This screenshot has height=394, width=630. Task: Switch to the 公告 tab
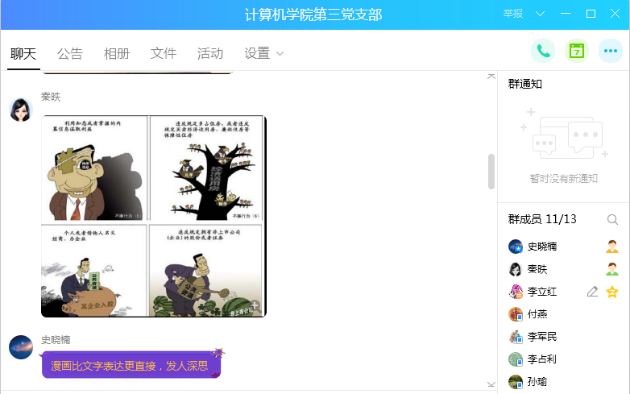pyautogui.click(x=70, y=53)
